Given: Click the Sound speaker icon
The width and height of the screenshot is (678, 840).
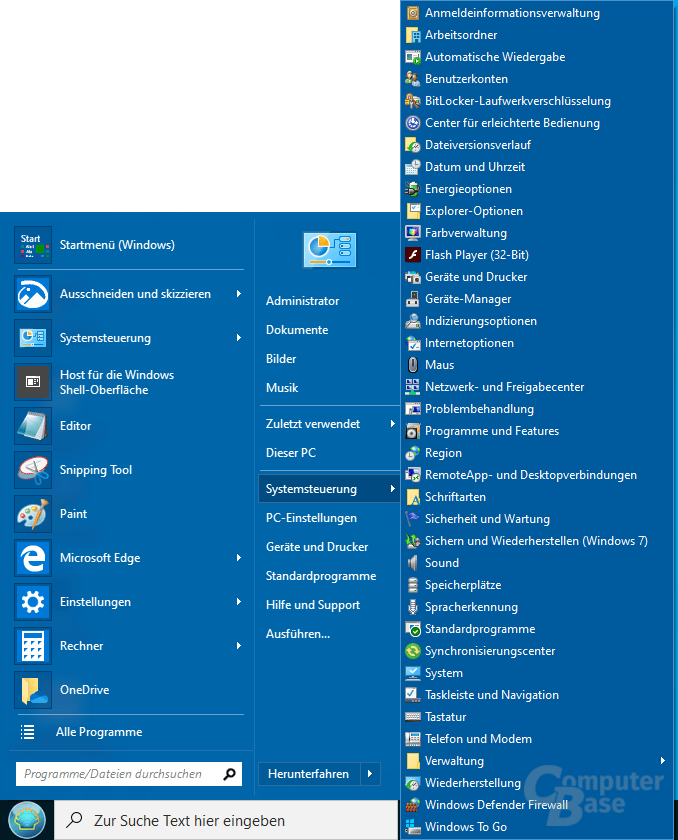Looking at the screenshot, I should [x=413, y=563].
